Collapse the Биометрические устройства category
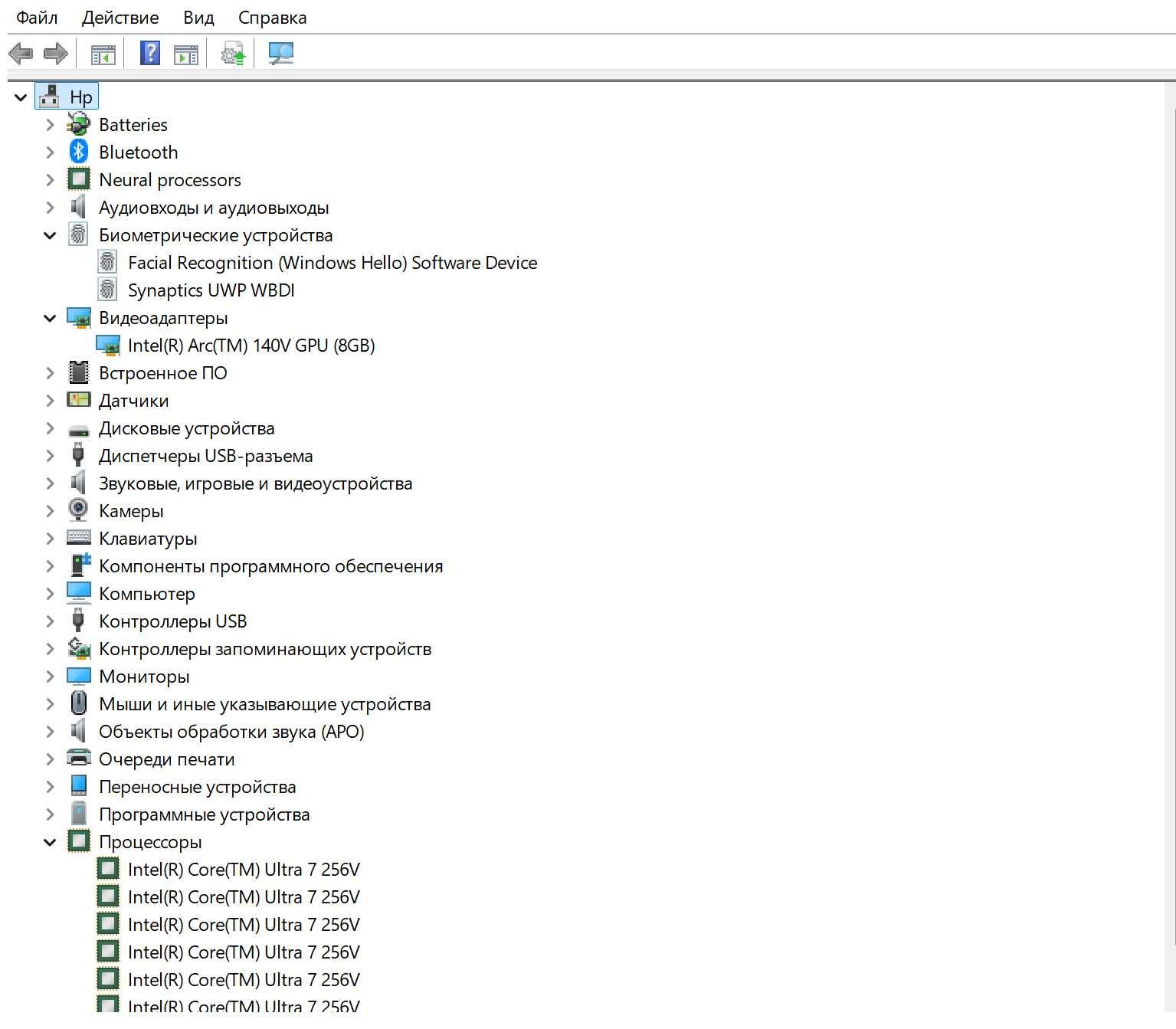The image size is (1176, 1029). pyautogui.click(x=50, y=235)
